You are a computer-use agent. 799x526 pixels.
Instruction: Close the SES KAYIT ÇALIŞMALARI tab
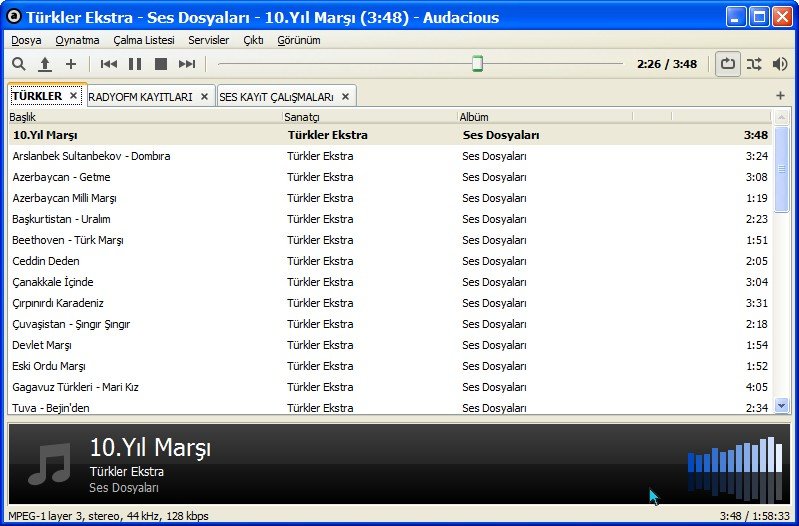[345, 97]
